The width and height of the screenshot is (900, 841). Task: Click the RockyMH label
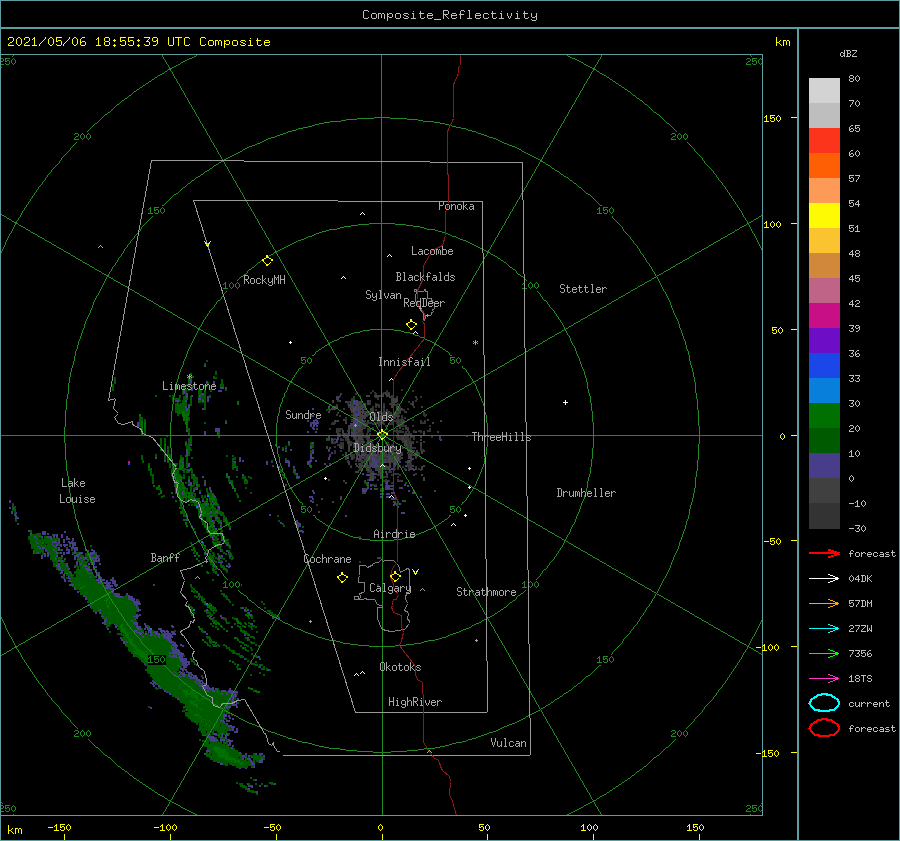(x=264, y=280)
